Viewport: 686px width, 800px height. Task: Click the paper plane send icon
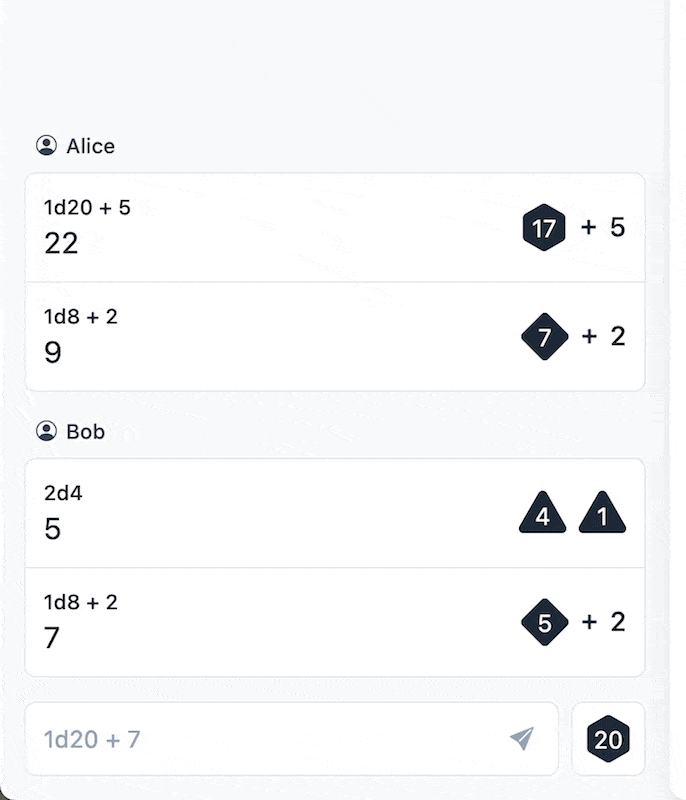(520, 738)
